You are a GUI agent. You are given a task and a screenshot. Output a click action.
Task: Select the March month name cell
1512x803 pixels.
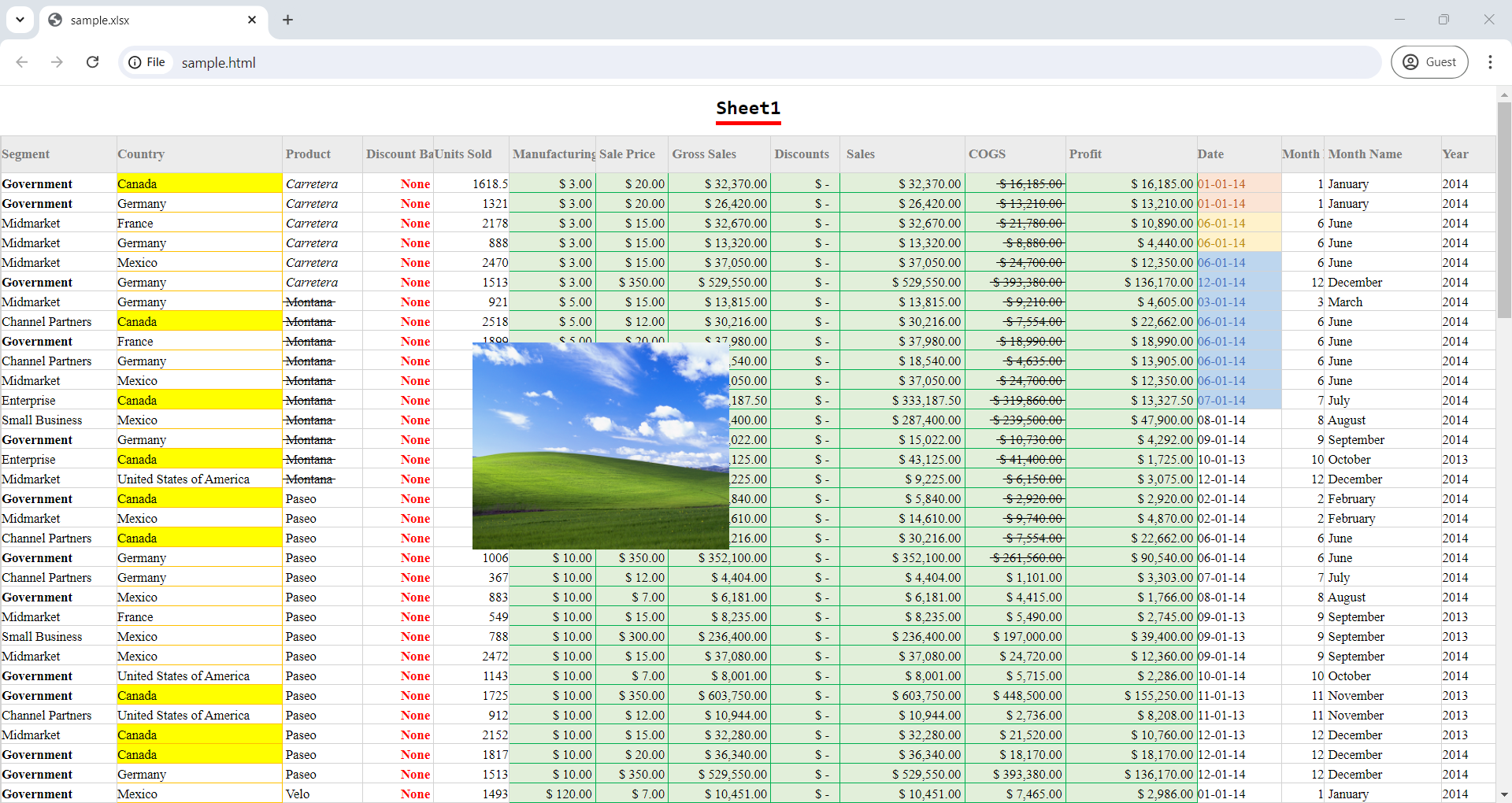pos(1382,302)
